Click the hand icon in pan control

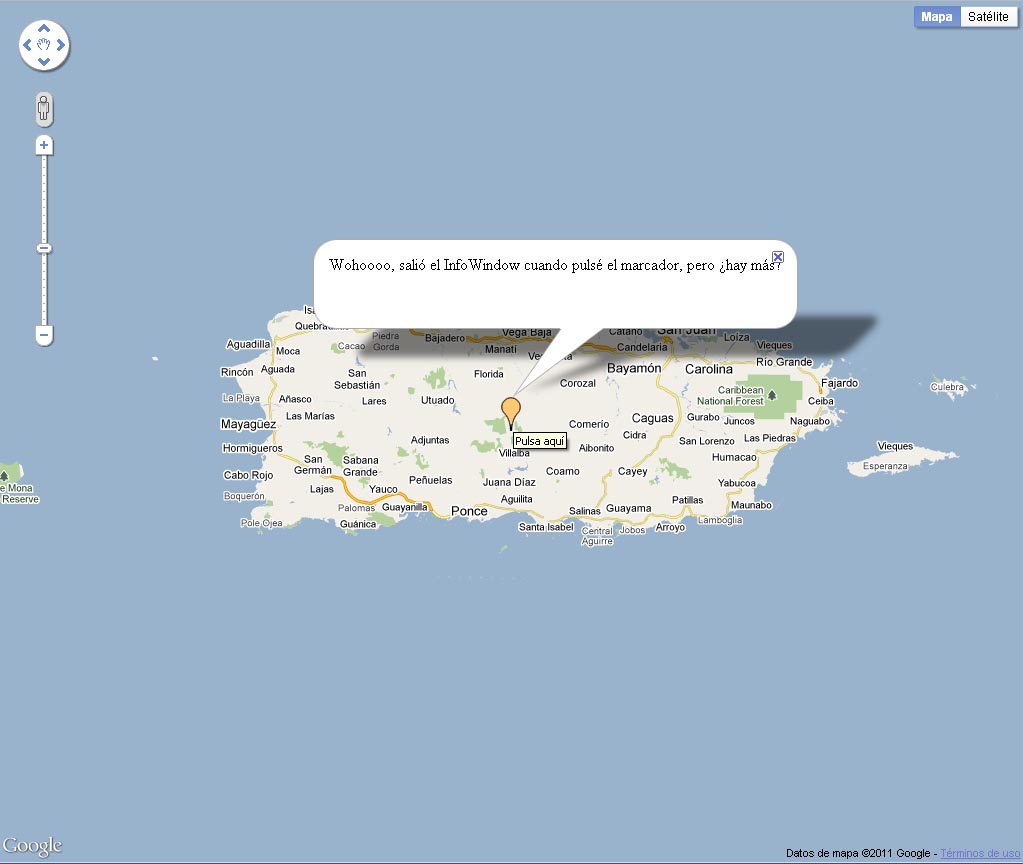tap(44, 45)
